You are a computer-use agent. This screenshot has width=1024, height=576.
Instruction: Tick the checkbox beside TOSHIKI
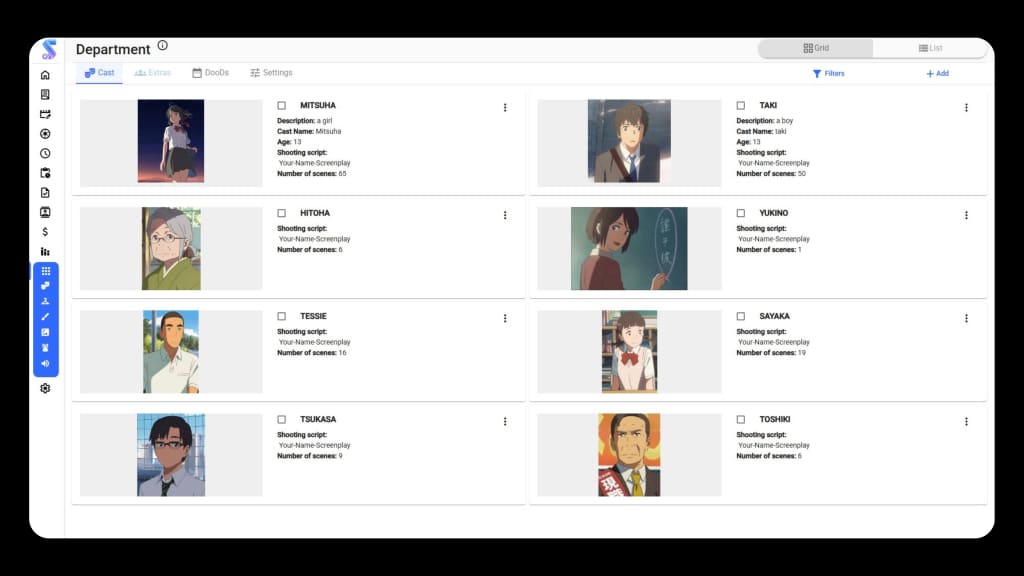[741, 419]
